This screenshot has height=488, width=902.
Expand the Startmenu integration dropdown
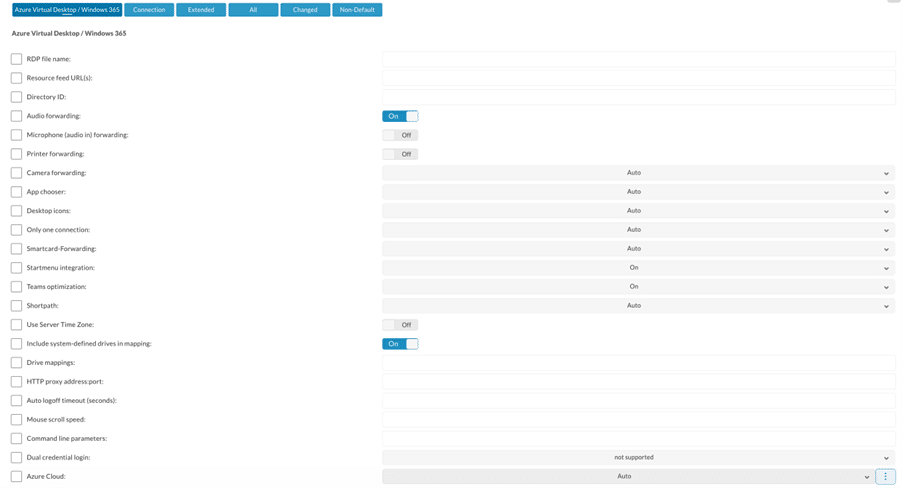639,268
